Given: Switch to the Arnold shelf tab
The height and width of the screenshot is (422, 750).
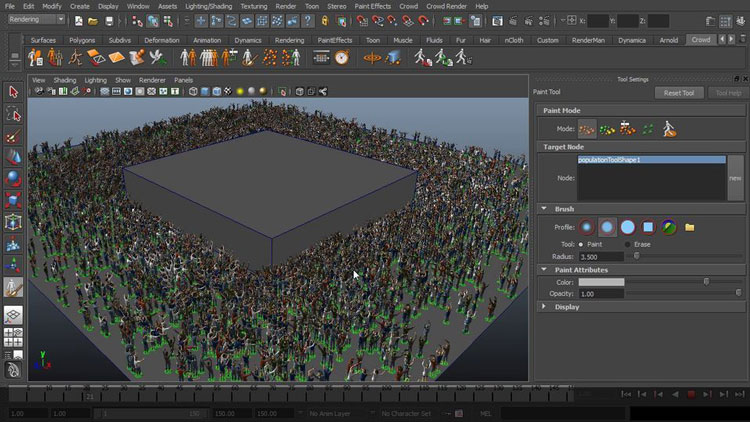Looking at the screenshot, I should pyautogui.click(x=668, y=40).
